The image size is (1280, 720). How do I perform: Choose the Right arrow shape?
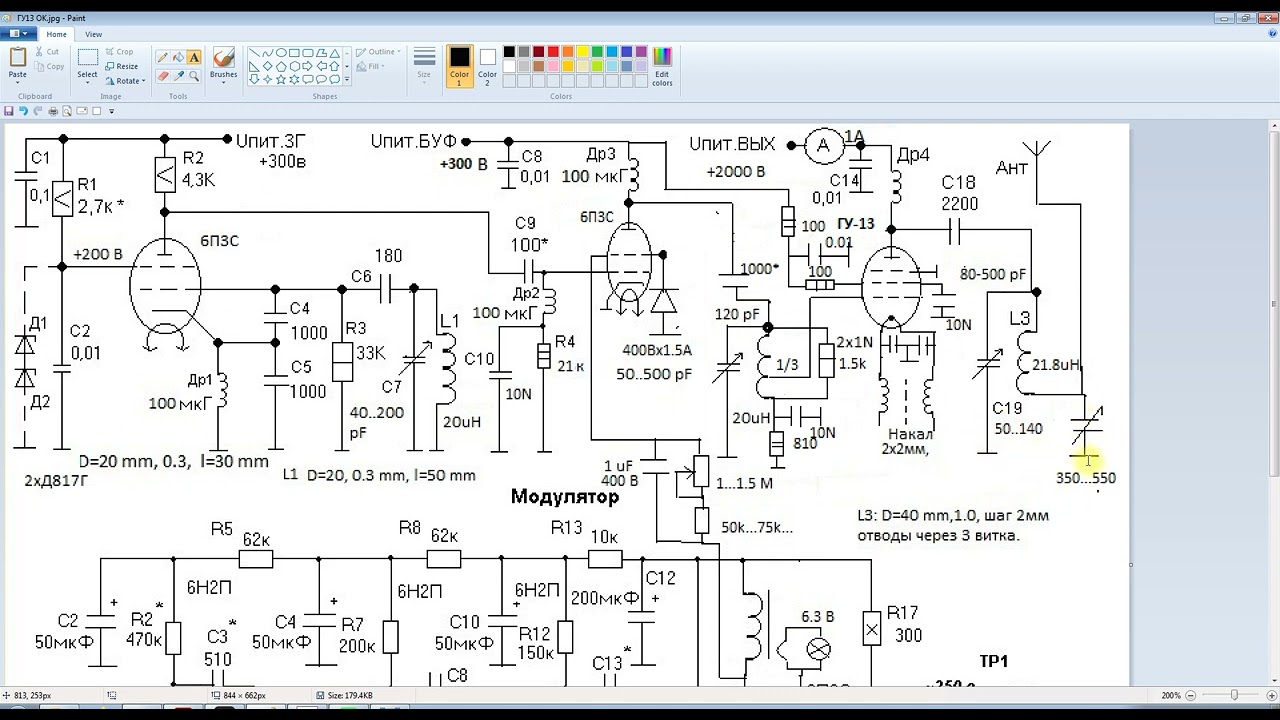[x=307, y=66]
